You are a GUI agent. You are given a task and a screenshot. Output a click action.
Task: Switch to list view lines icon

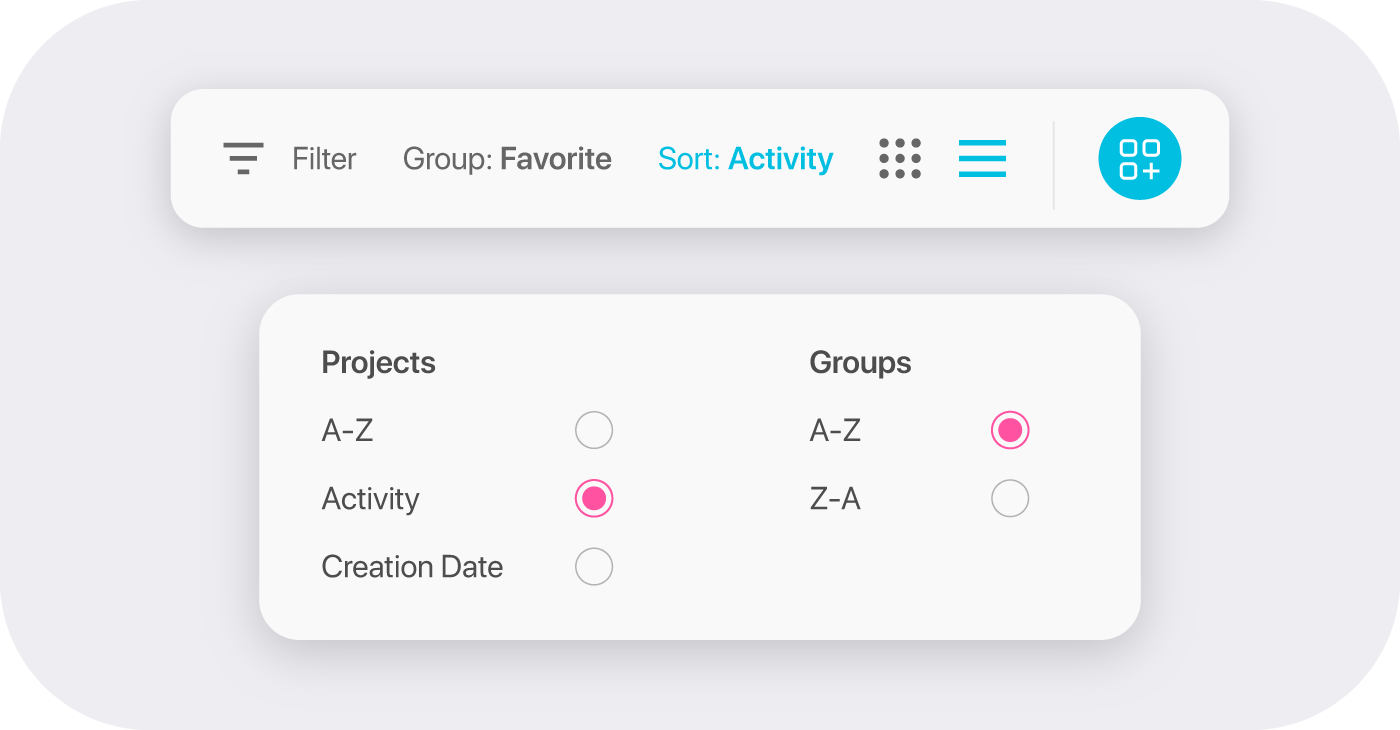tap(982, 159)
